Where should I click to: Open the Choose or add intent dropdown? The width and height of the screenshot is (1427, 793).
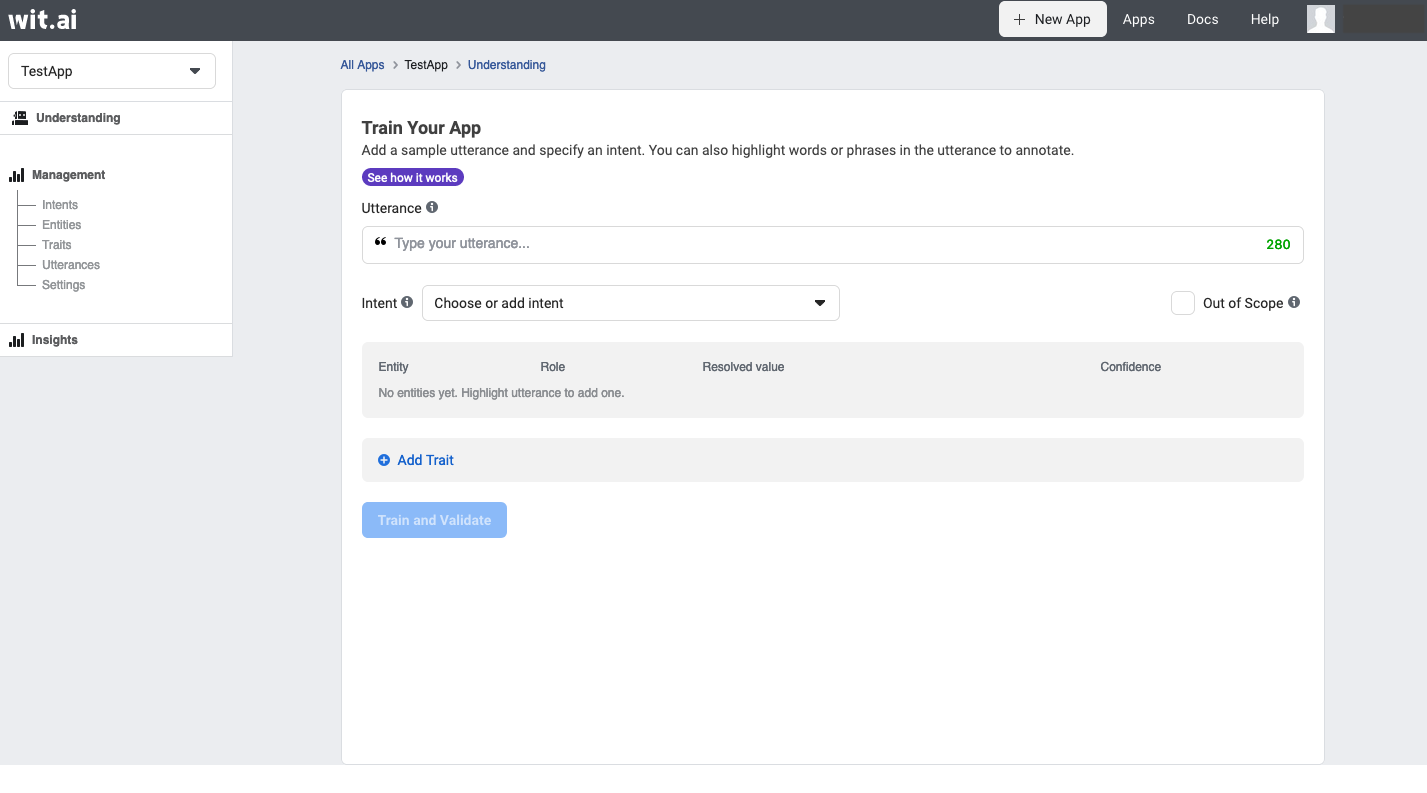[631, 303]
